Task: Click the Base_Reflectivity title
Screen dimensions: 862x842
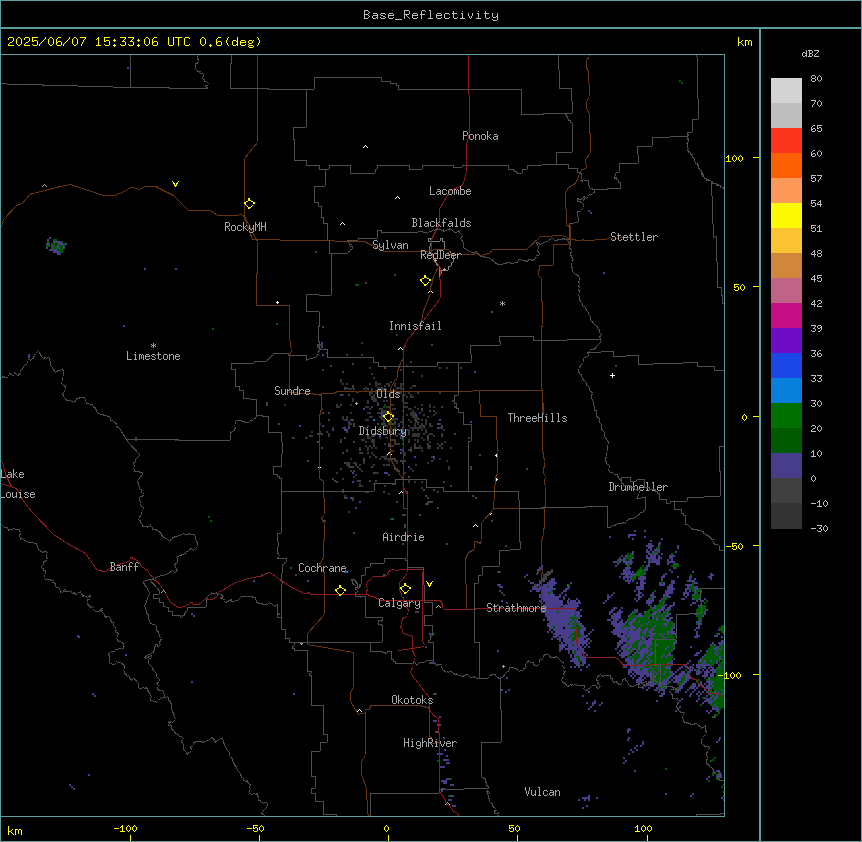Action: click(431, 15)
